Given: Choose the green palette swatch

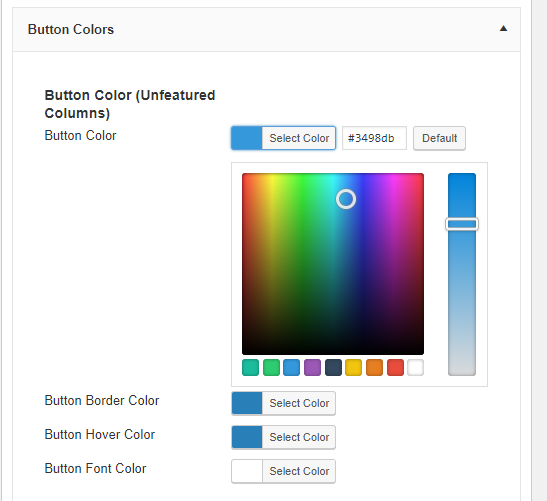Looking at the screenshot, I should 271,367.
